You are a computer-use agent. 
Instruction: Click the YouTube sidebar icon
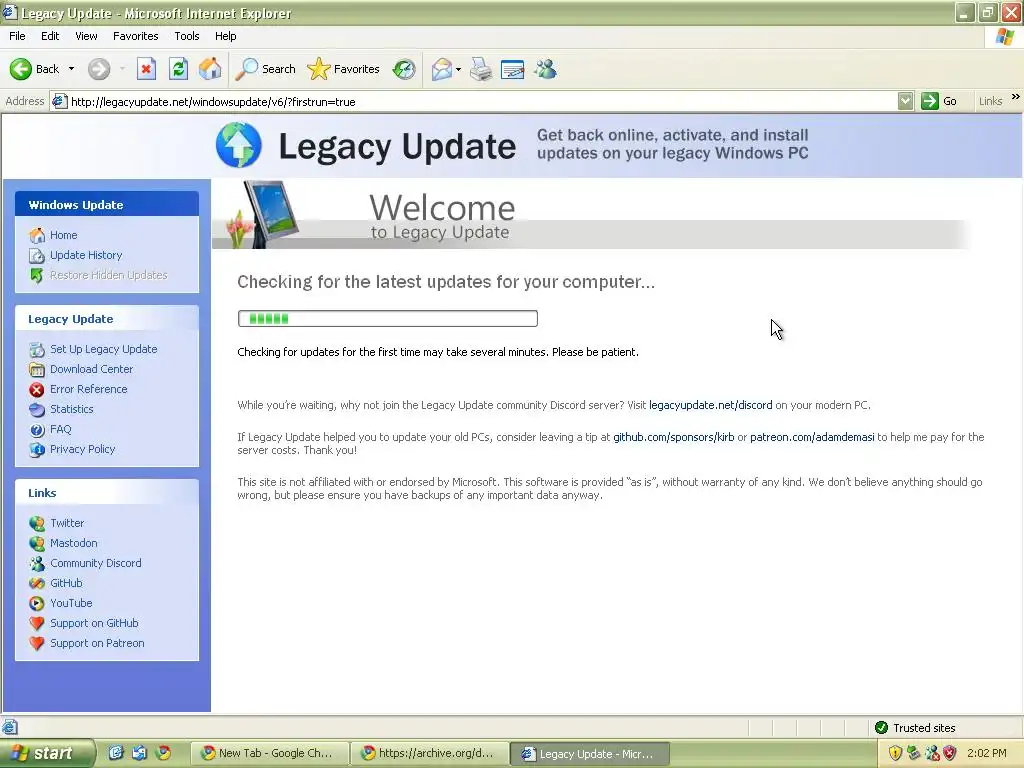tap(37, 603)
